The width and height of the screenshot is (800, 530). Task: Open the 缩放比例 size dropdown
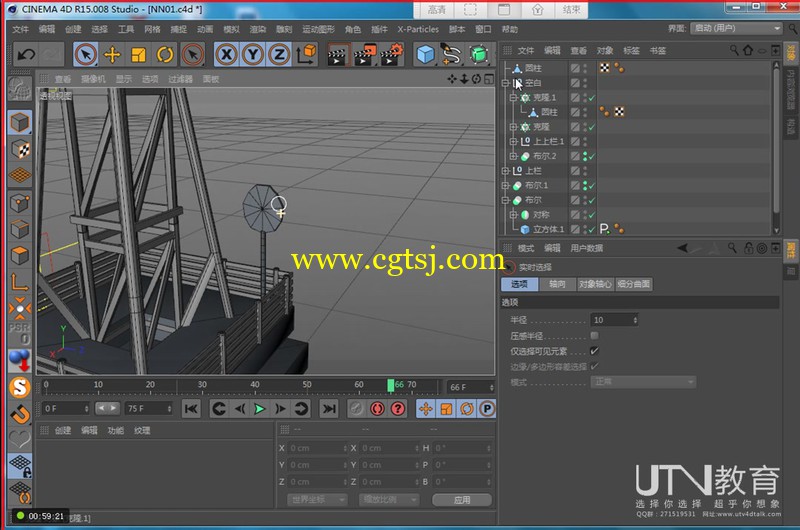click(x=389, y=500)
